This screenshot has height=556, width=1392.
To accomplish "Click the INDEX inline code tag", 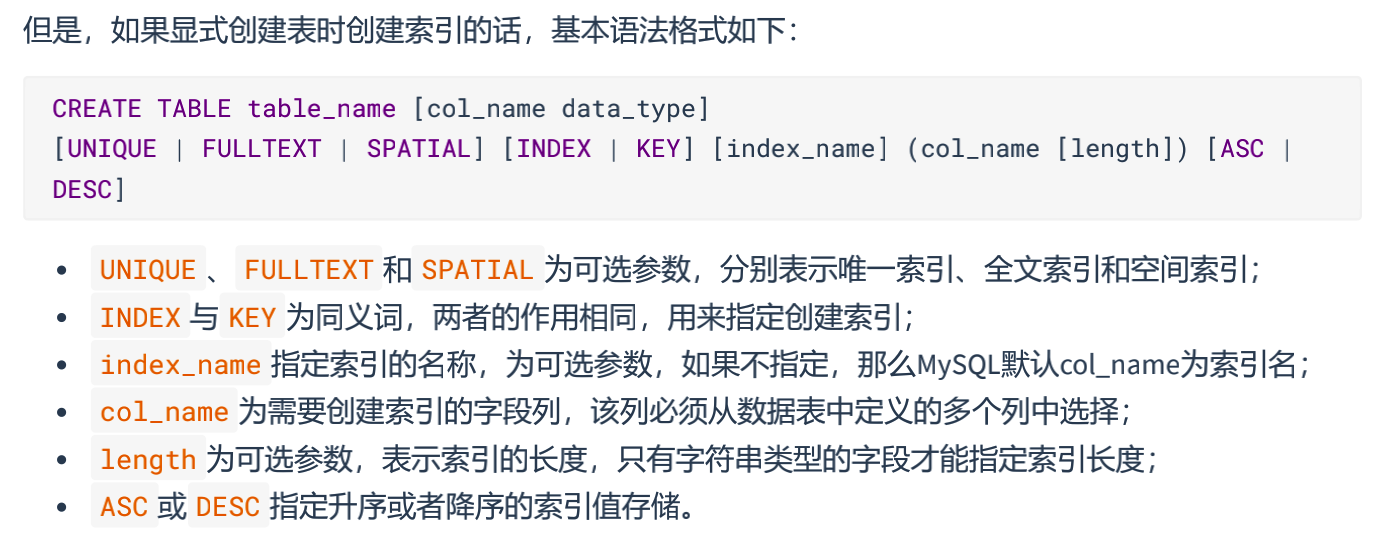I will click(140, 318).
